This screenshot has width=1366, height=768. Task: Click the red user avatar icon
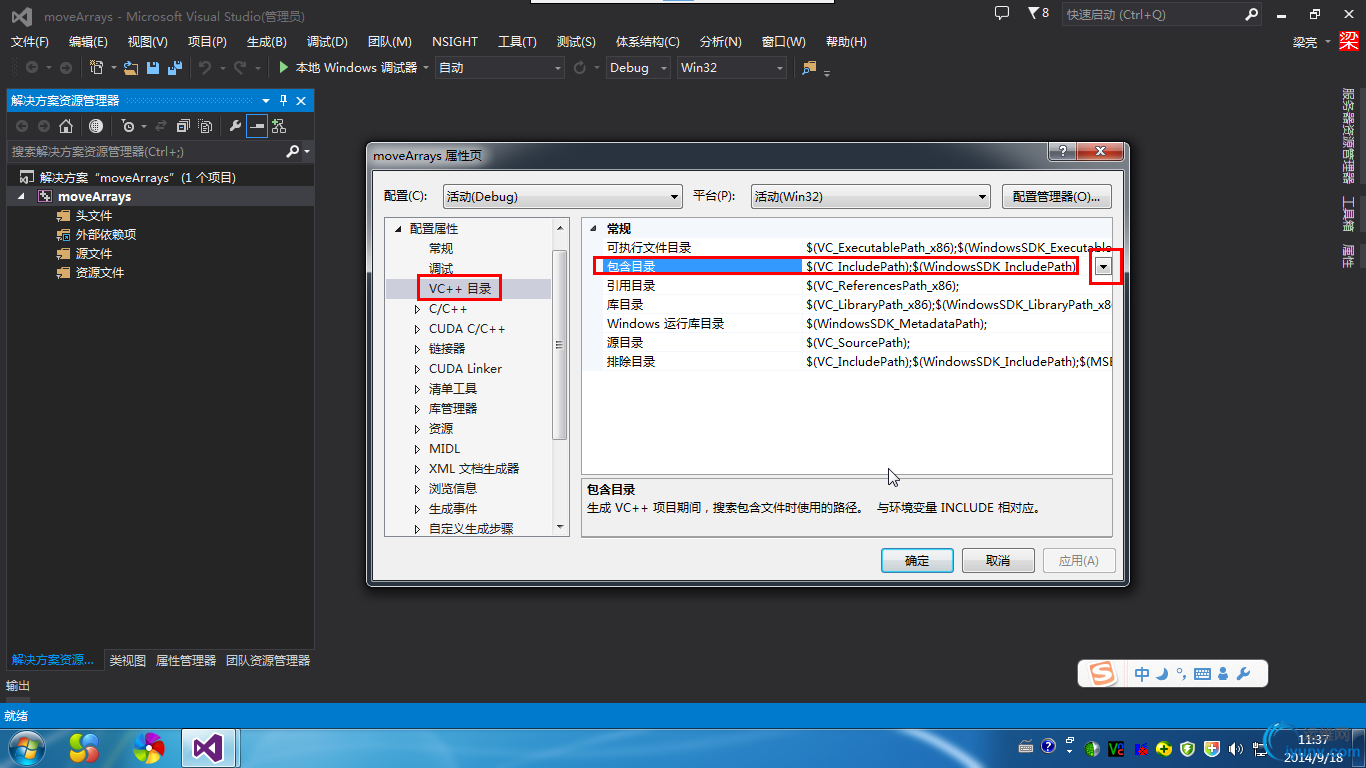pos(1349,41)
